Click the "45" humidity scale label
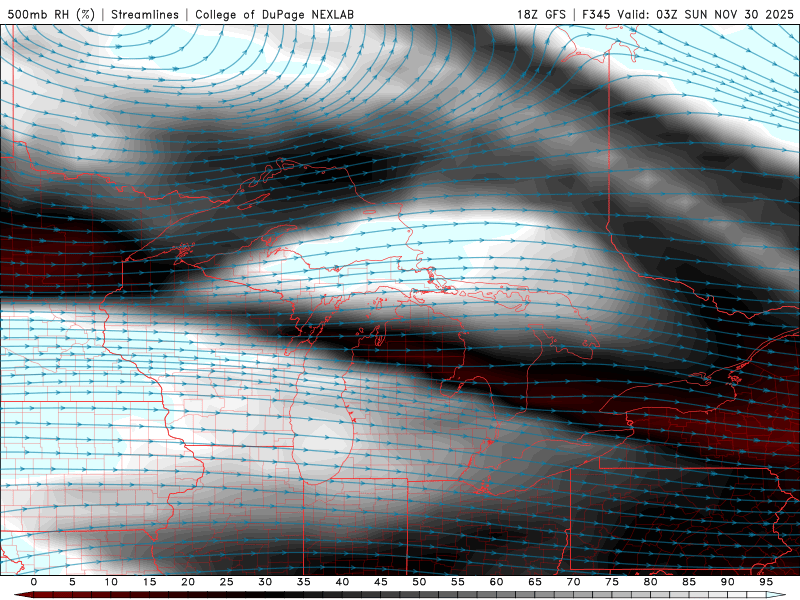 pyautogui.click(x=381, y=582)
